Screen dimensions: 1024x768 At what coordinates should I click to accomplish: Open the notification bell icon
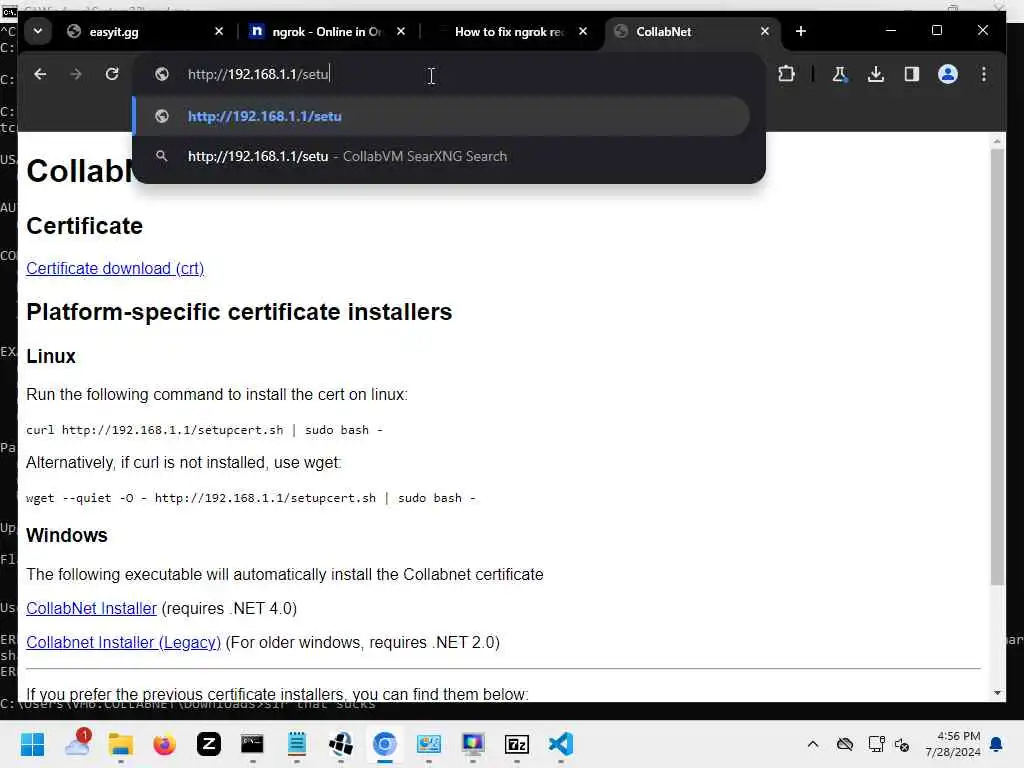(x=997, y=744)
